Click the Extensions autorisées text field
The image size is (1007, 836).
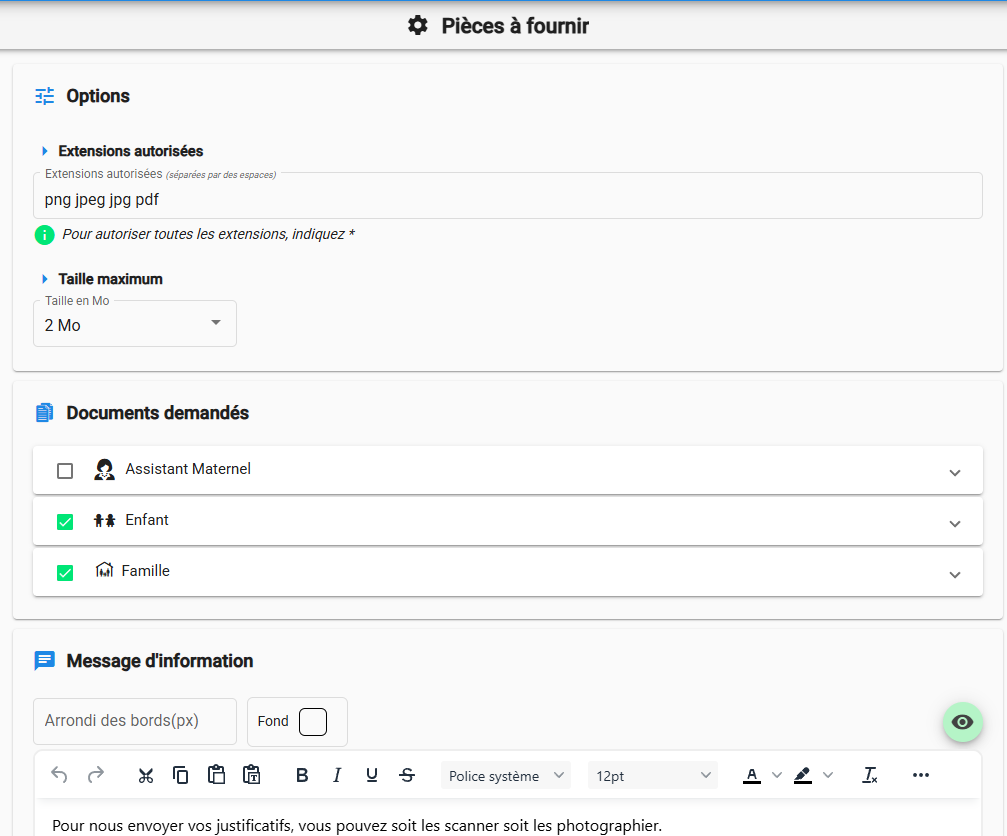[507, 200]
